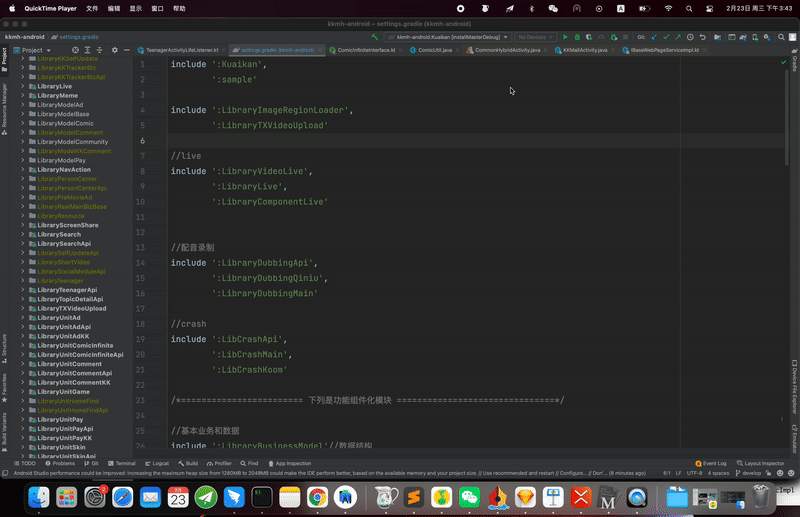Image resolution: width=800 pixels, height=517 pixels.
Task: Open Telegram from the dock
Action: pos(206,497)
